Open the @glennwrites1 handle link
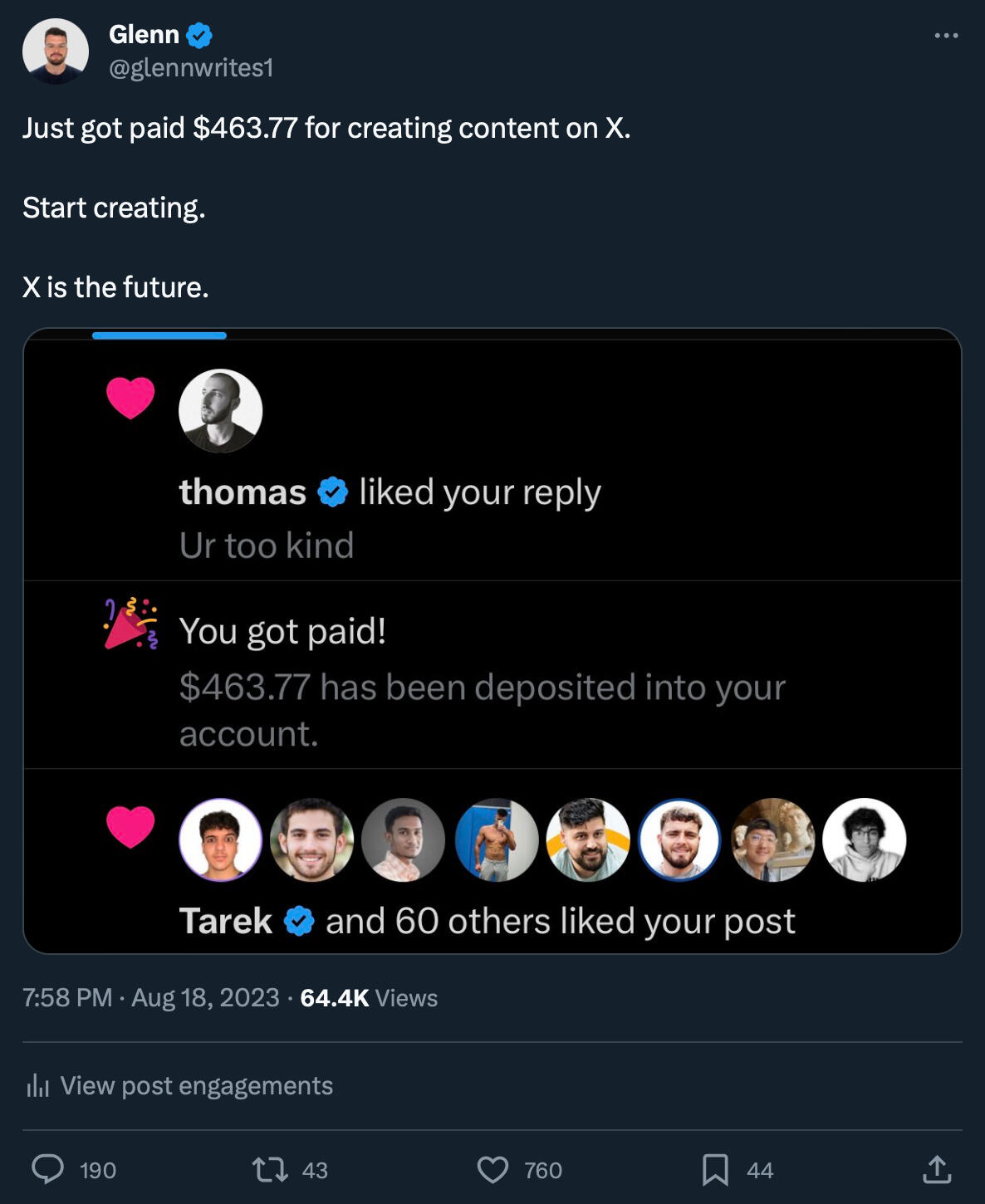Screen dimensions: 985x1204 point(191,68)
